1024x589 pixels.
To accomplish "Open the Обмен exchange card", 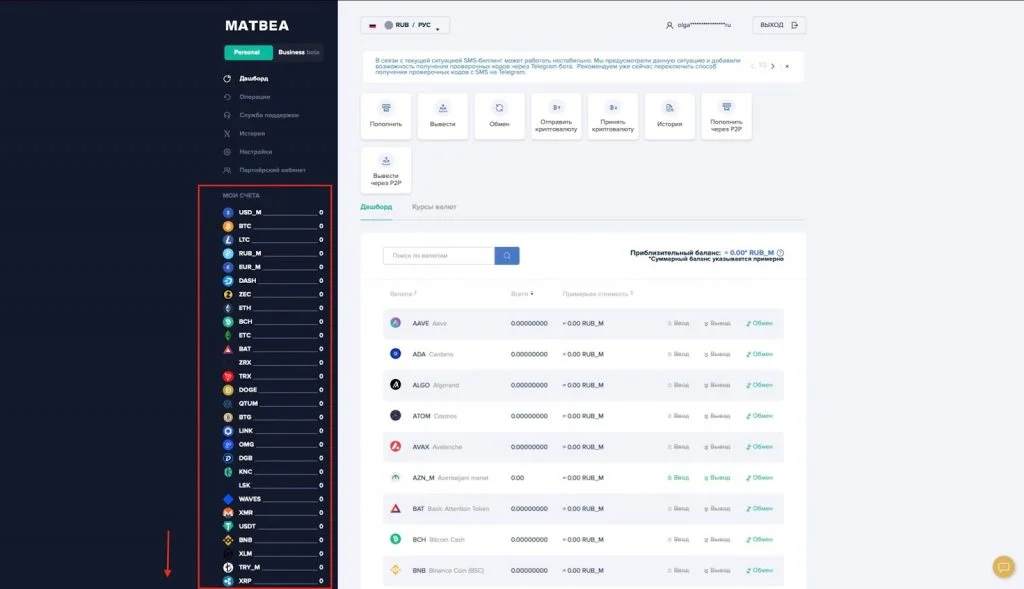I will point(500,116).
